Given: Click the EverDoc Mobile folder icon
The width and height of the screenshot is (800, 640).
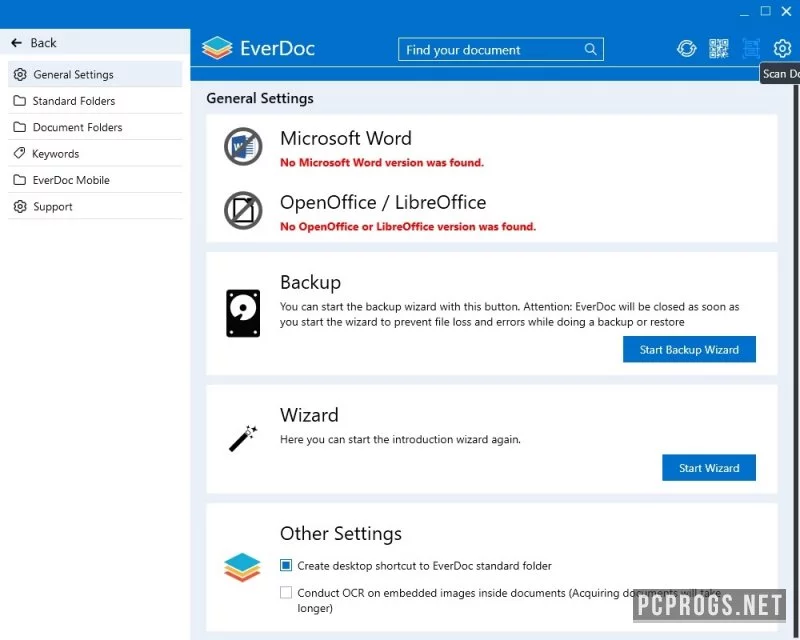Looking at the screenshot, I should point(19,180).
